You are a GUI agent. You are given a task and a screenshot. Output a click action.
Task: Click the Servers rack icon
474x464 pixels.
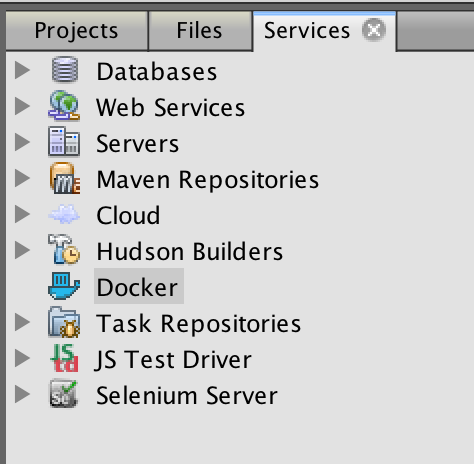tap(64, 141)
